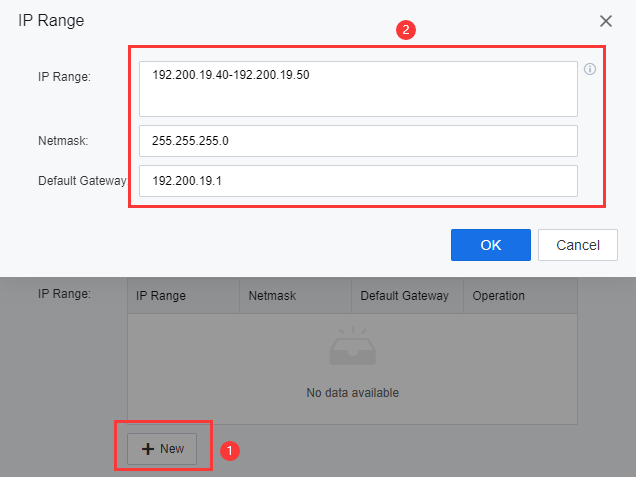Close the IP Range dialog with X

pos(606,21)
